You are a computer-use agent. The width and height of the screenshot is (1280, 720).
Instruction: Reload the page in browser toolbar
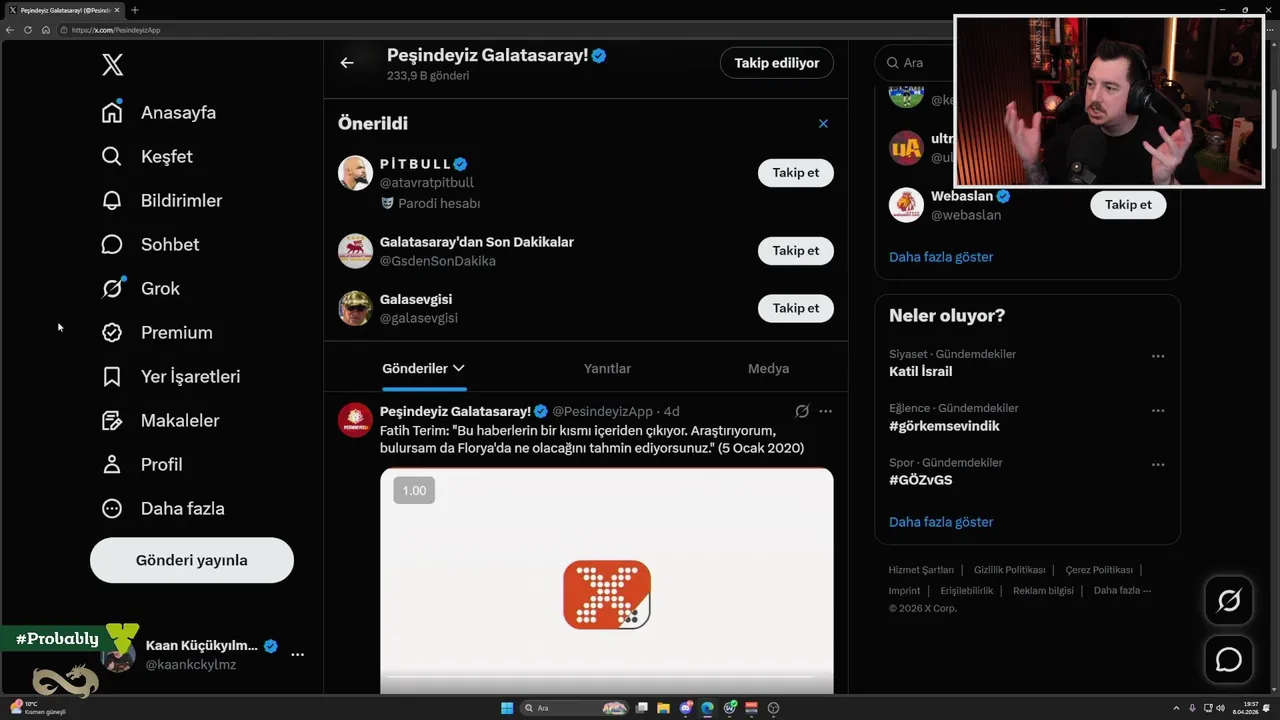pyautogui.click(x=28, y=30)
